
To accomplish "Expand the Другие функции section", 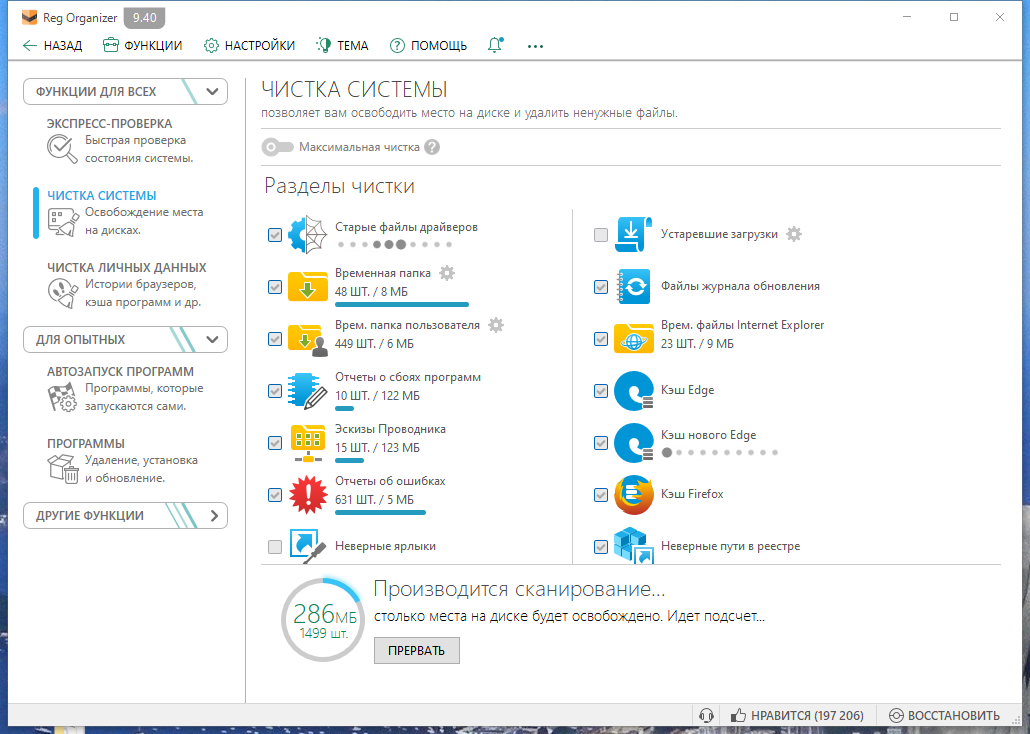I will point(125,516).
